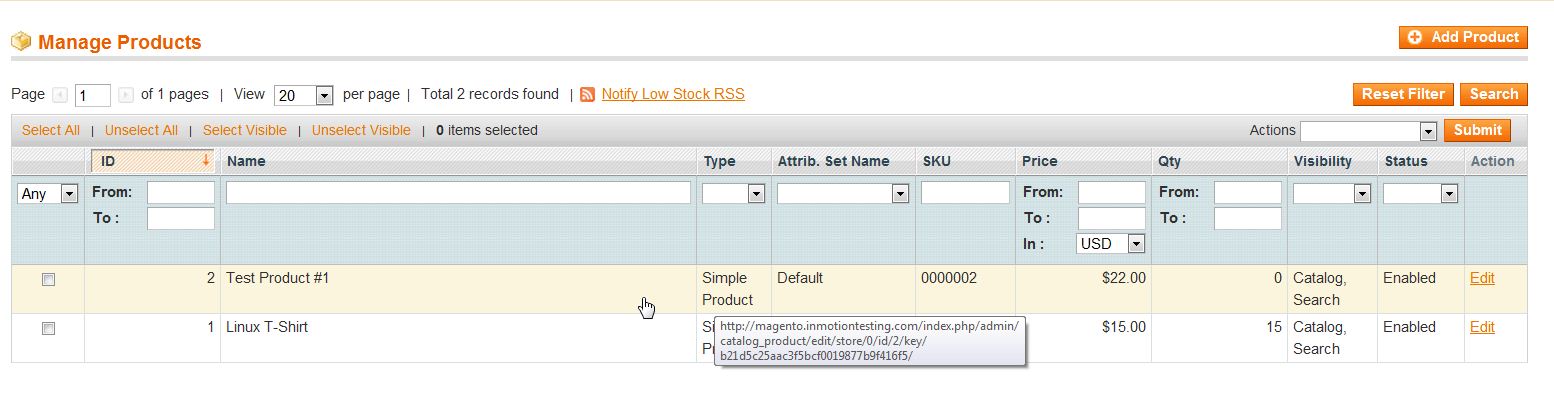Open the Any selection filter dropdown
This screenshot has height=401, width=1554.
[48, 194]
